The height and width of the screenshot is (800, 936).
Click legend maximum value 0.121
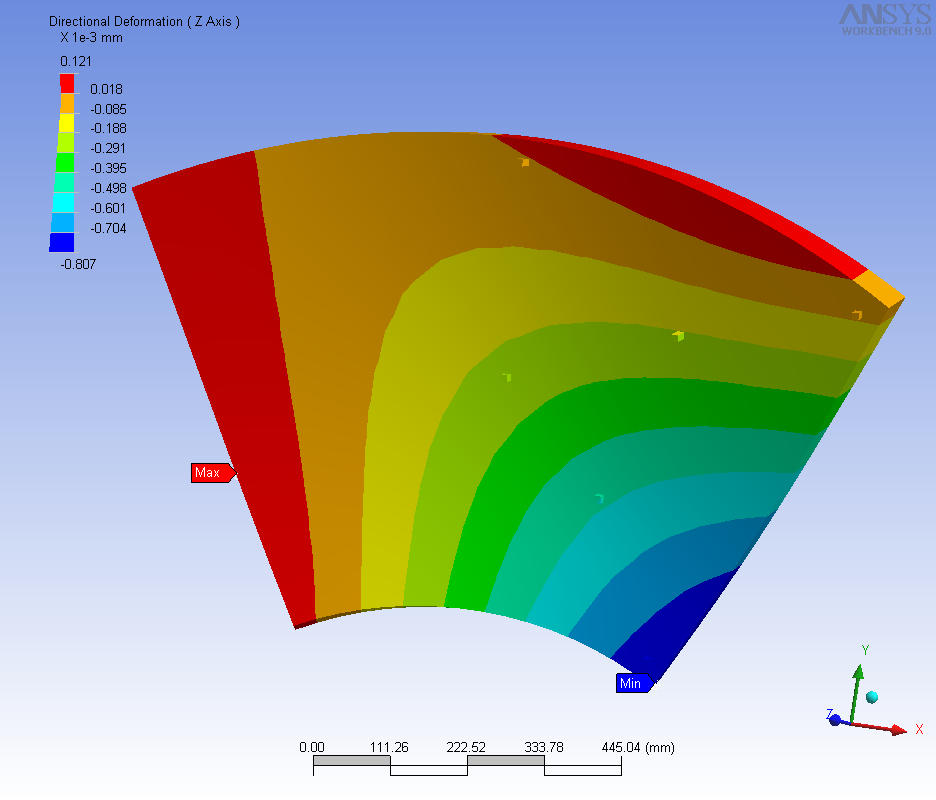point(76,61)
